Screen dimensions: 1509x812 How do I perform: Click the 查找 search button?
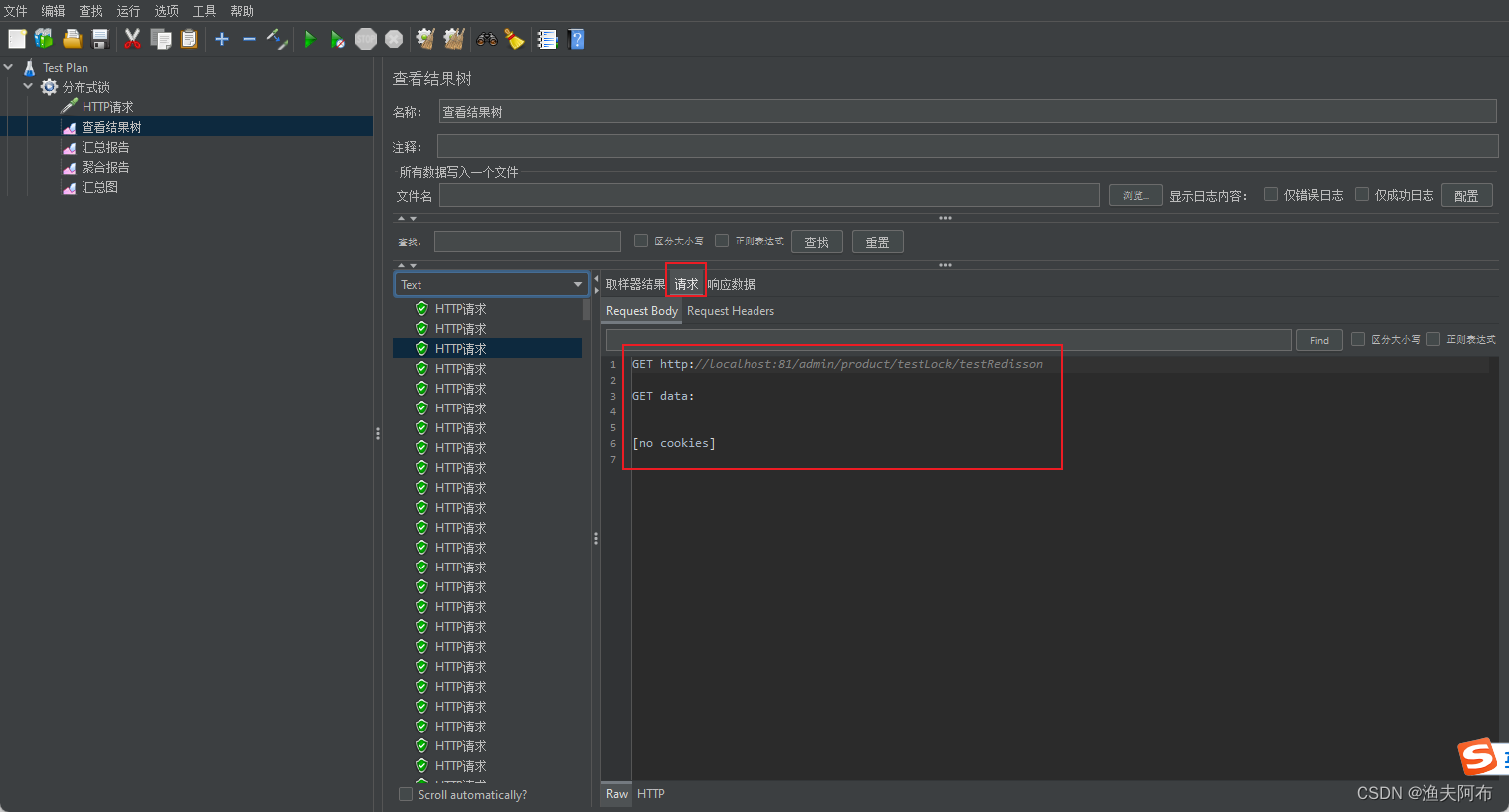pyautogui.click(x=817, y=242)
